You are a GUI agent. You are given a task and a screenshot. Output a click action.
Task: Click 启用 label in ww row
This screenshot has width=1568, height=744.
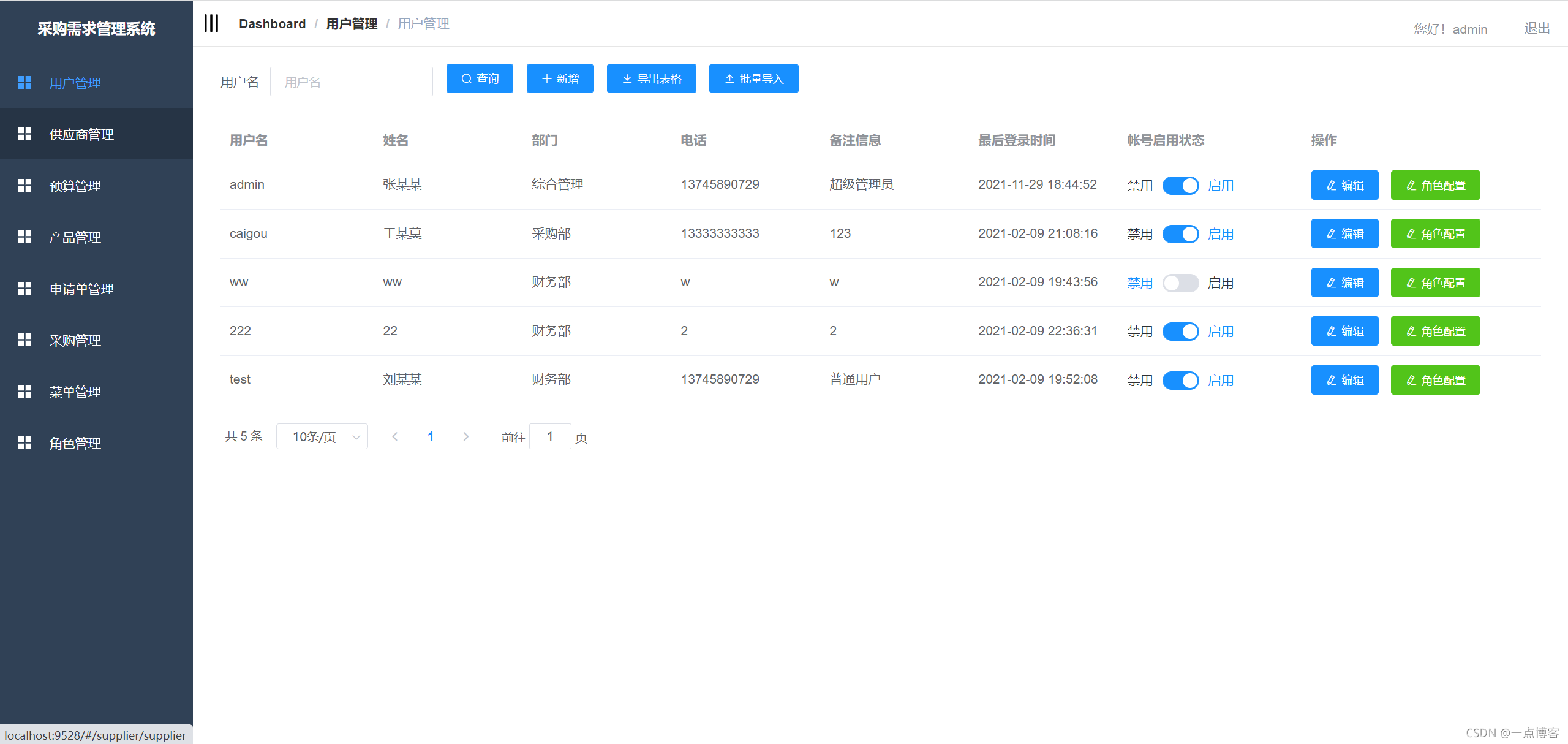click(x=1221, y=283)
